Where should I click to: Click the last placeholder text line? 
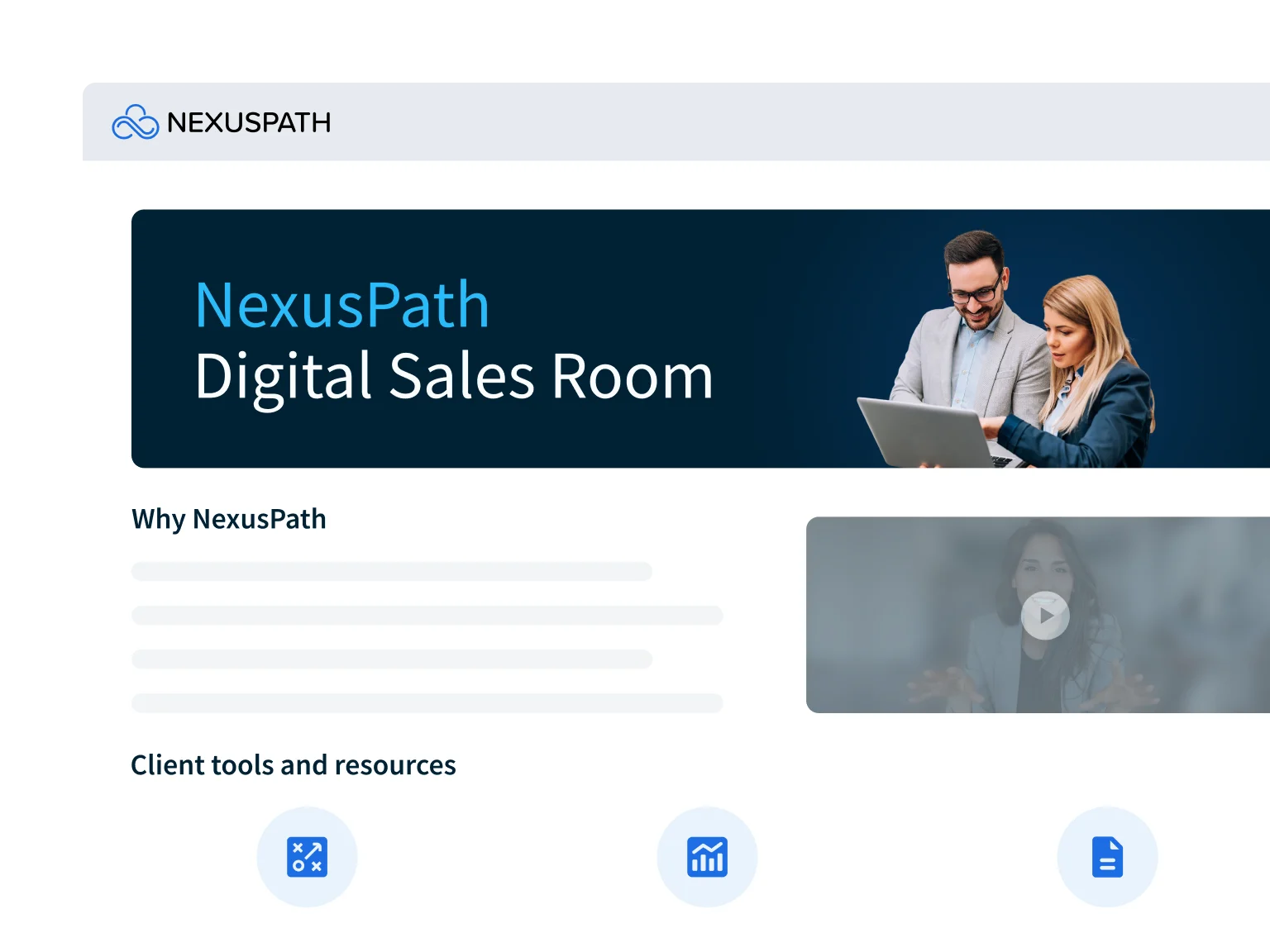[x=427, y=702]
